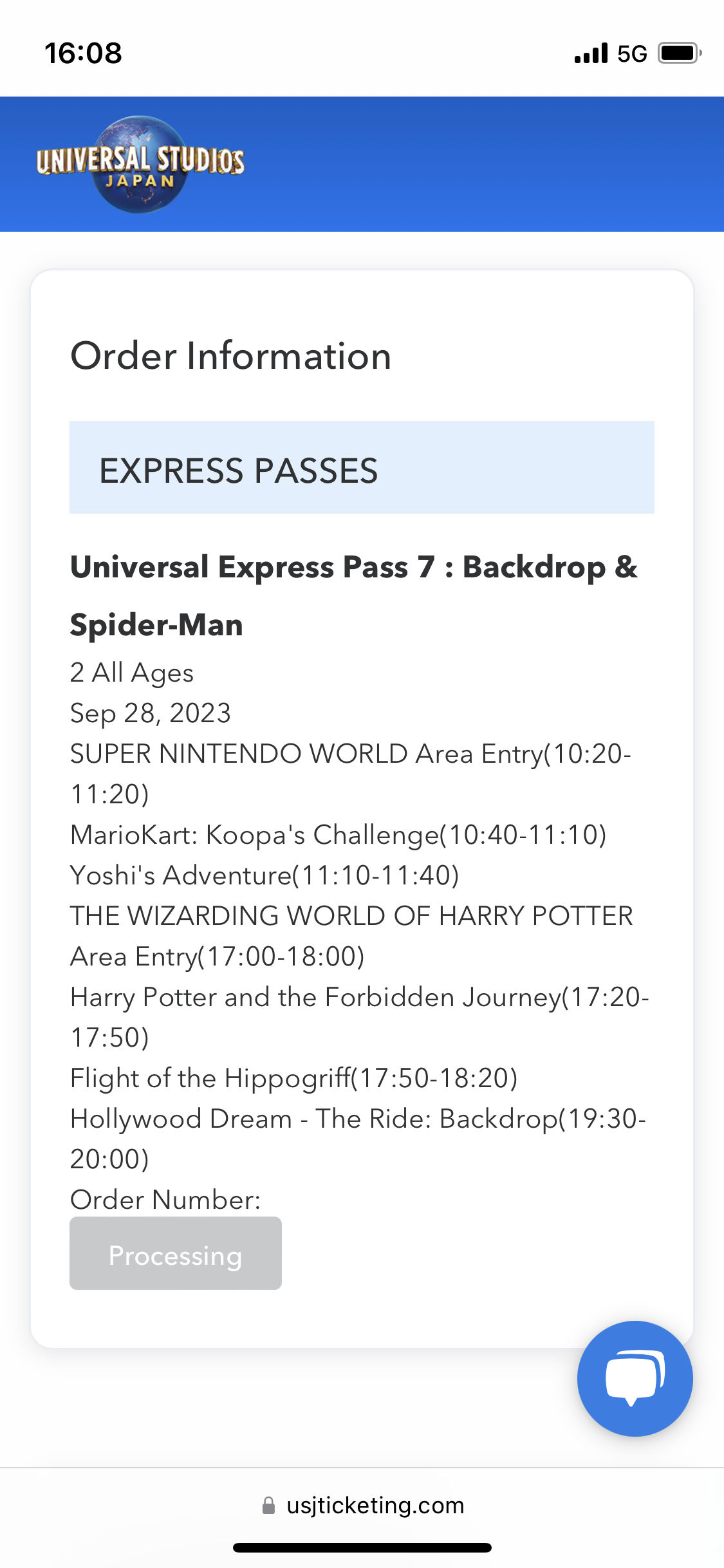Tap the lock icon beside the URL
The image size is (724, 1568).
click(x=268, y=1506)
